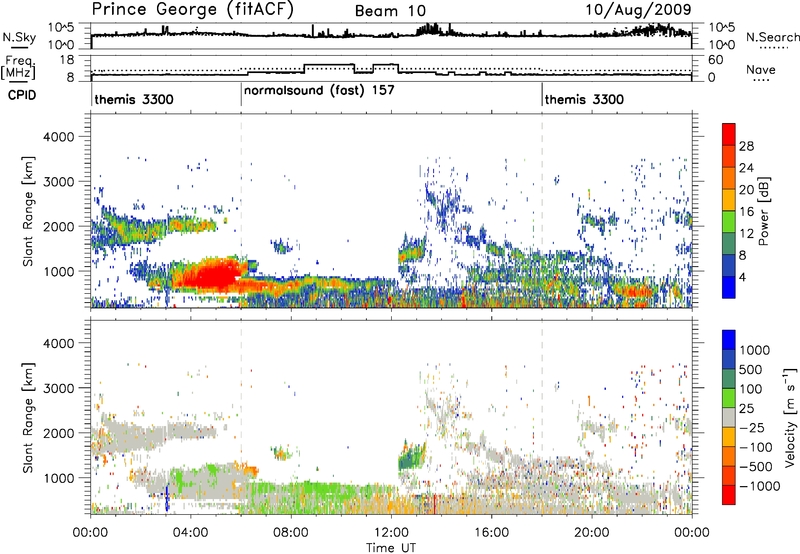The width and height of the screenshot is (800, 554).
Task: Click the positive "100" velocity color bar value
Action: pyautogui.click(x=751, y=389)
